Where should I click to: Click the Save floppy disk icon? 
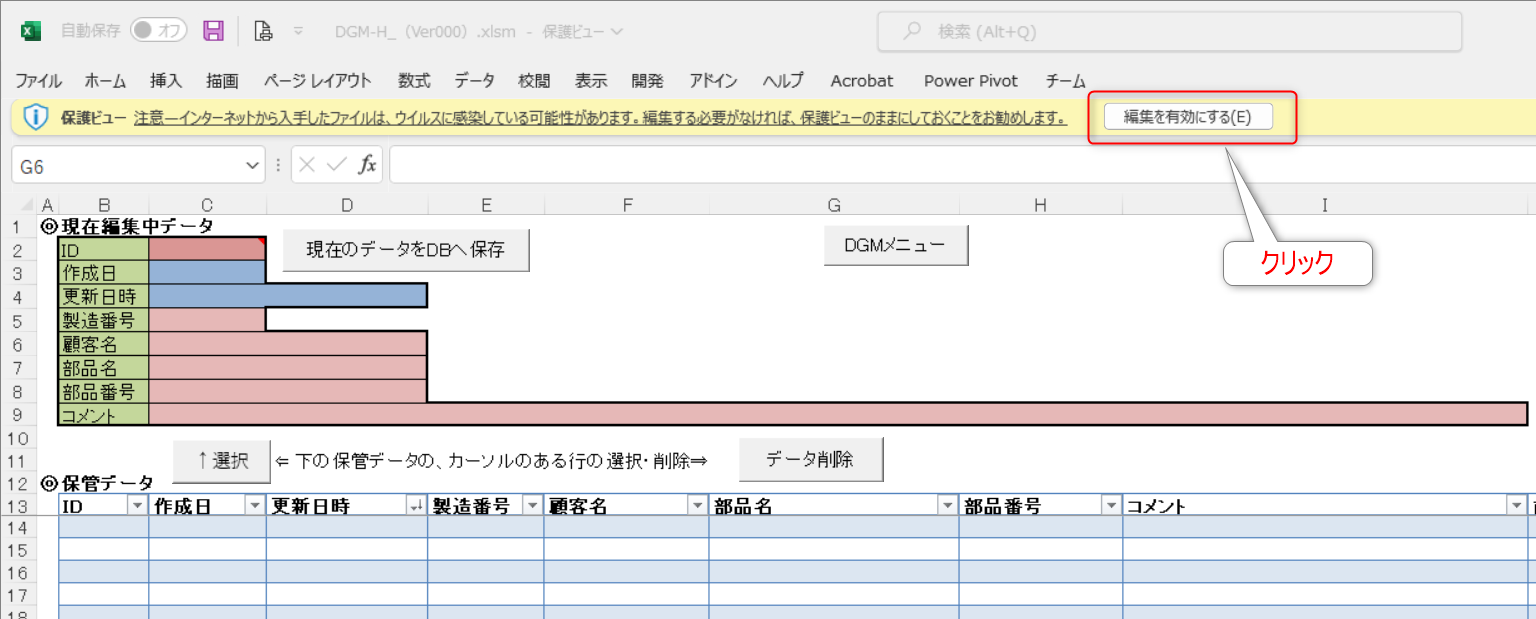pyautogui.click(x=213, y=31)
